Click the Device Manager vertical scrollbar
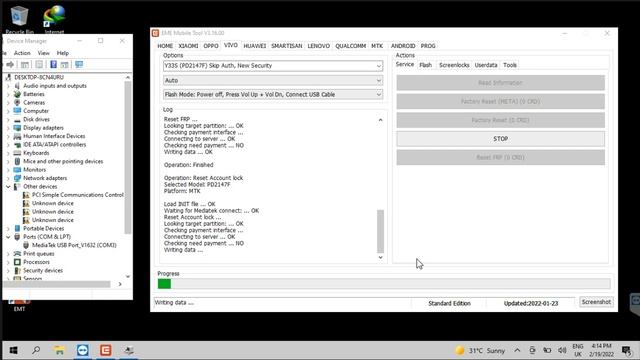640x360 pixels. click(128, 158)
